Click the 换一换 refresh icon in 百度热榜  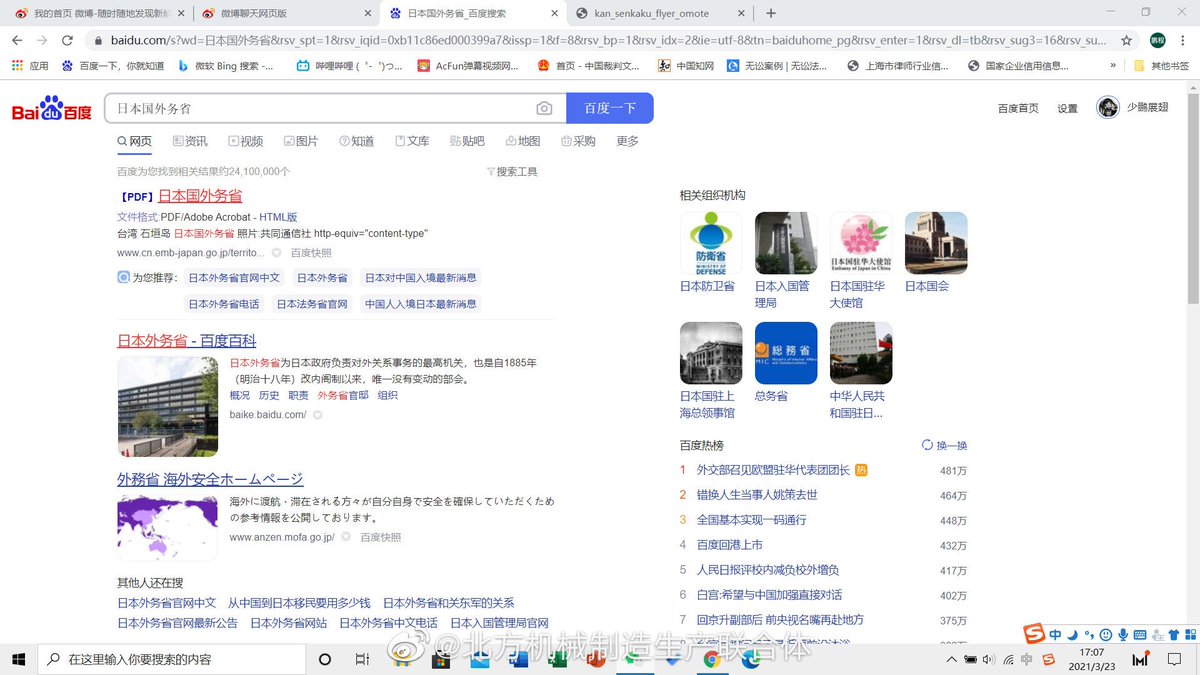click(x=927, y=445)
